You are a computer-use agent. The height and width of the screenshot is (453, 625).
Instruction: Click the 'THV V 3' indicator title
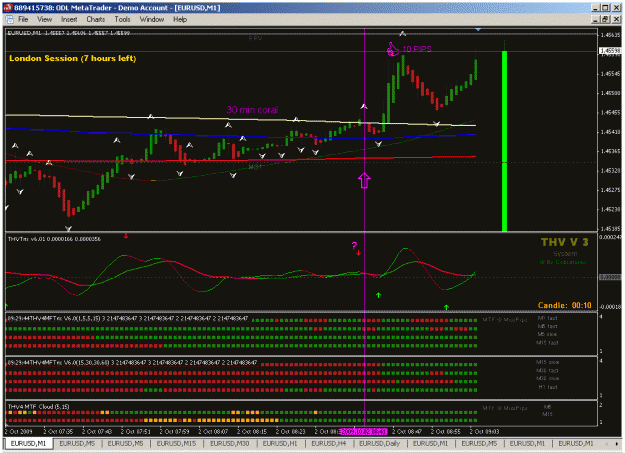564,242
